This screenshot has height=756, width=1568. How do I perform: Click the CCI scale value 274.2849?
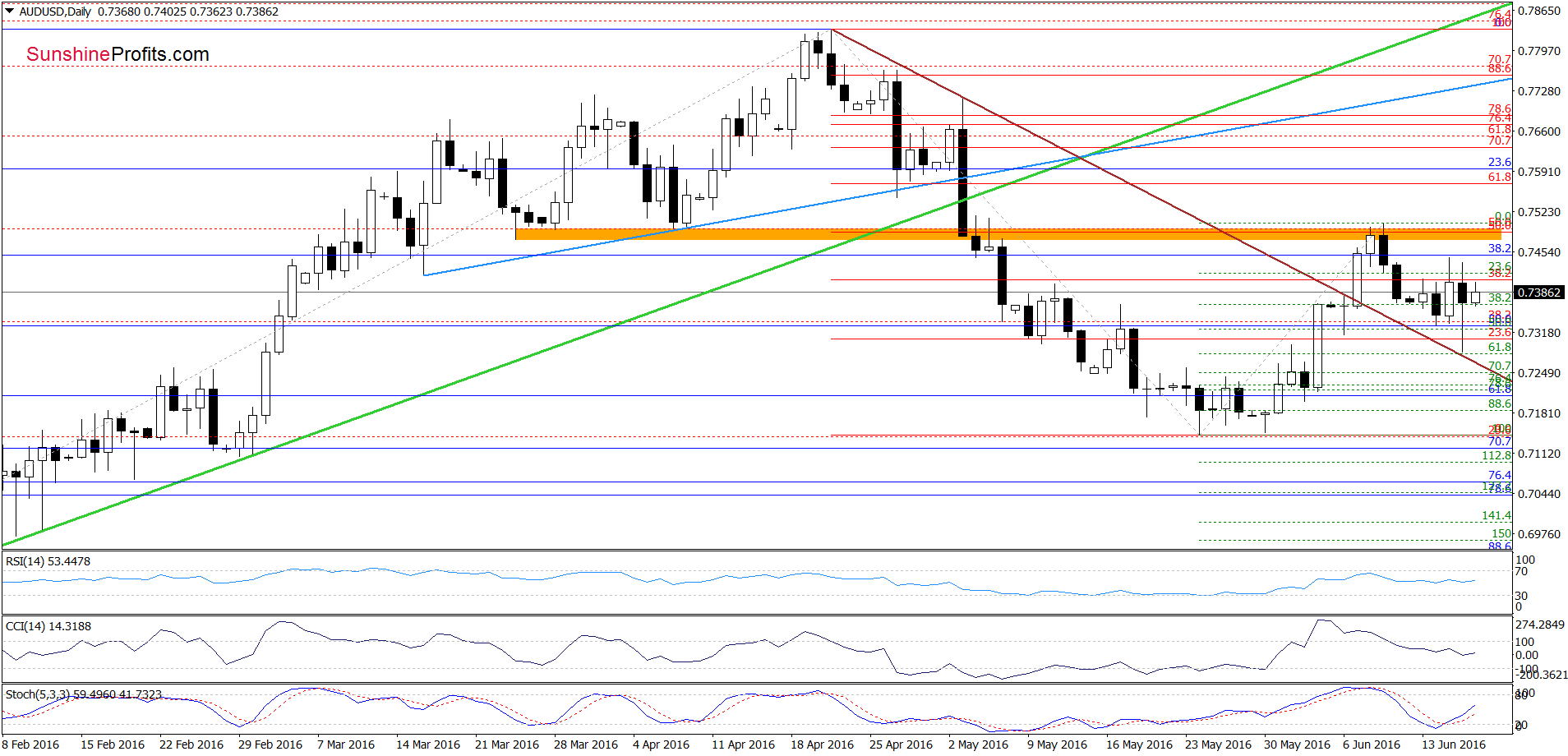[1541, 625]
